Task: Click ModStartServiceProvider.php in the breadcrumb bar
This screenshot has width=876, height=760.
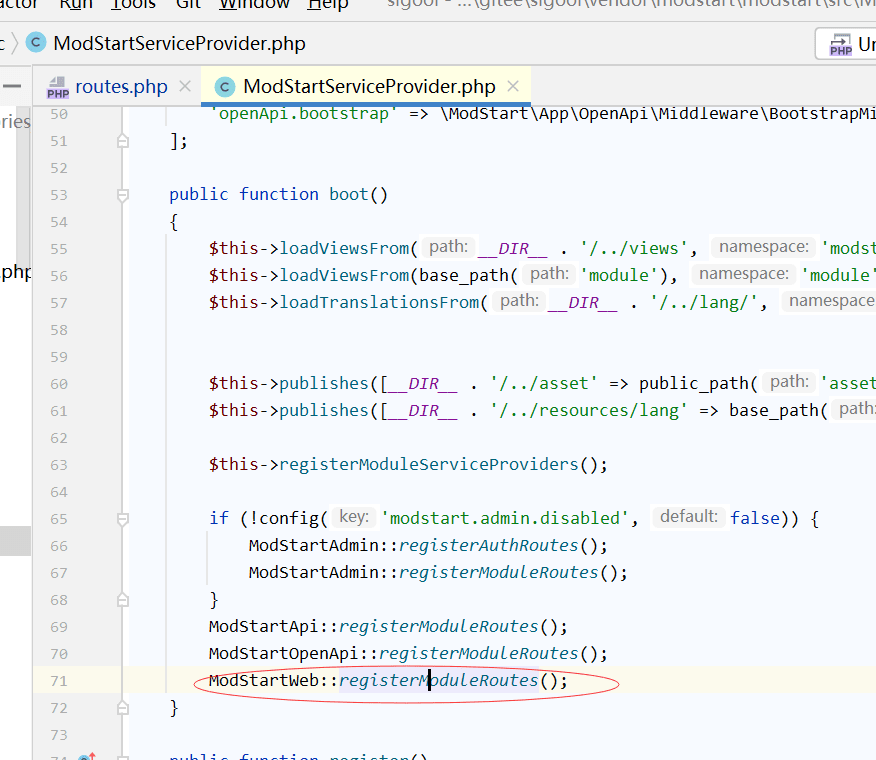Action: [x=179, y=44]
